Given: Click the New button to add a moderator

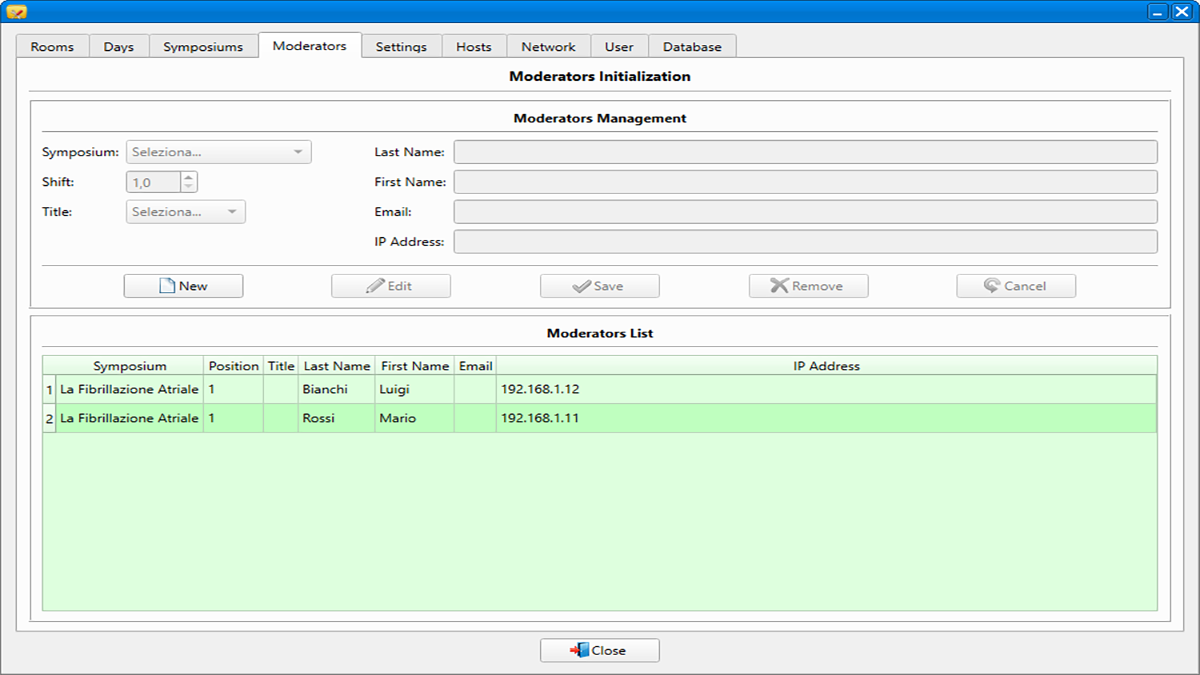Looking at the screenshot, I should tap(183, 286).
